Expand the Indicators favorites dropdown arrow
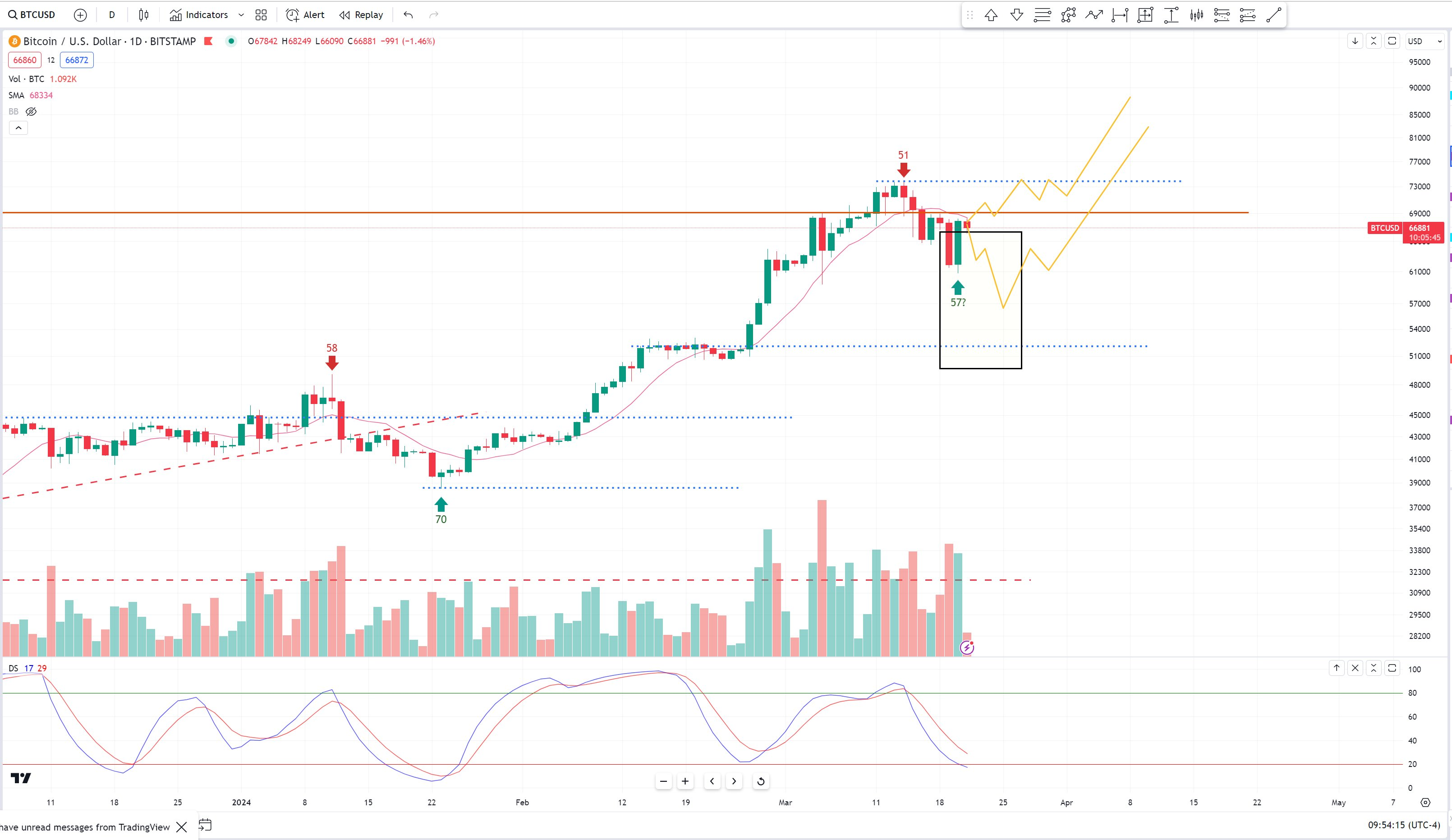This screenshot has height=840, width=1452. [241, 15]
